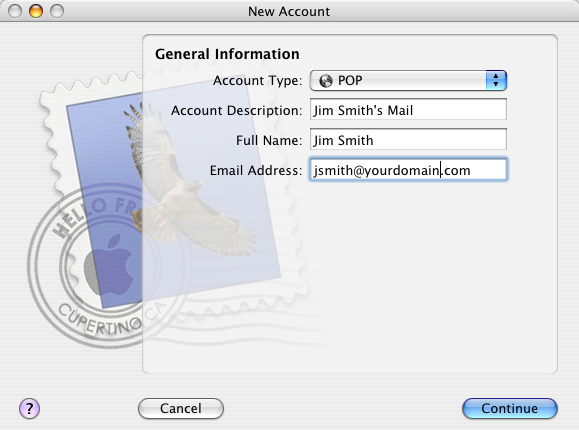The height and width of the screenshot is (430, 579).
Task: Place cursor in the Email Address field
Action: [x=408, y=170]
